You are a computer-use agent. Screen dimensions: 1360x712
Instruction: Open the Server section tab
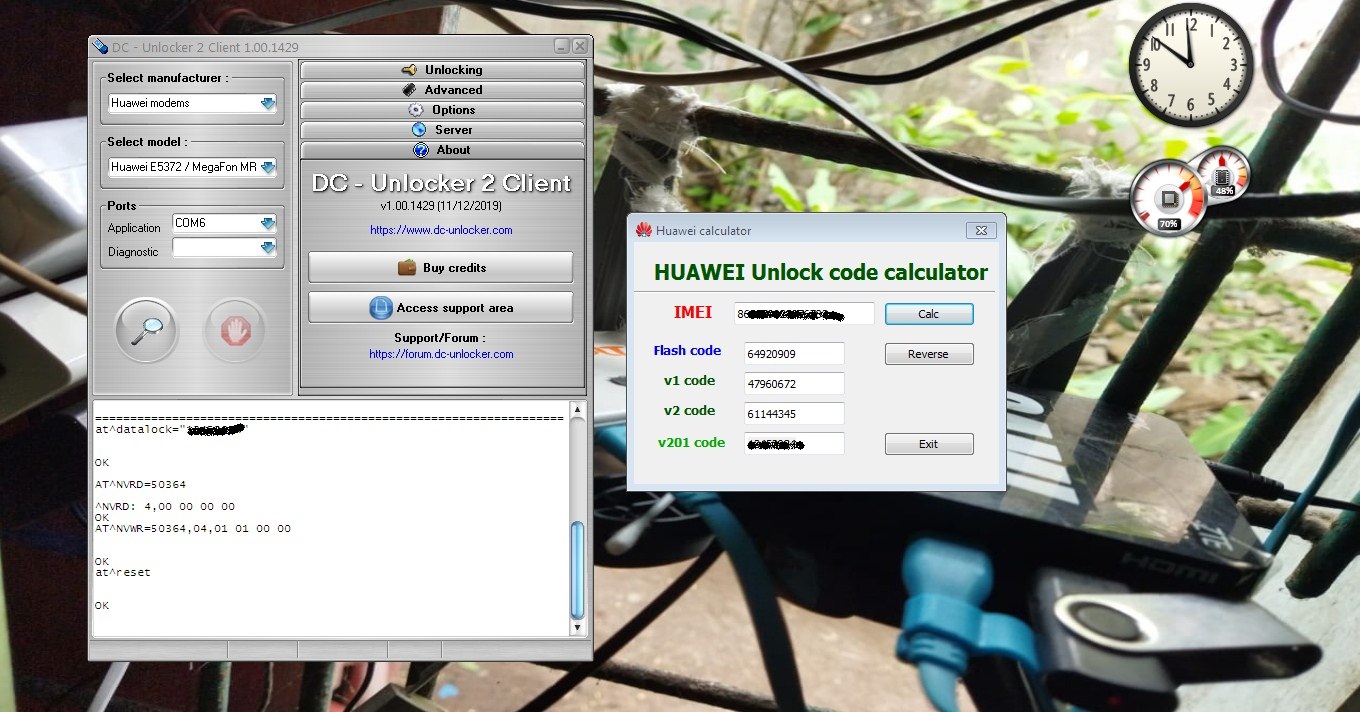click(x=442, y=130)
